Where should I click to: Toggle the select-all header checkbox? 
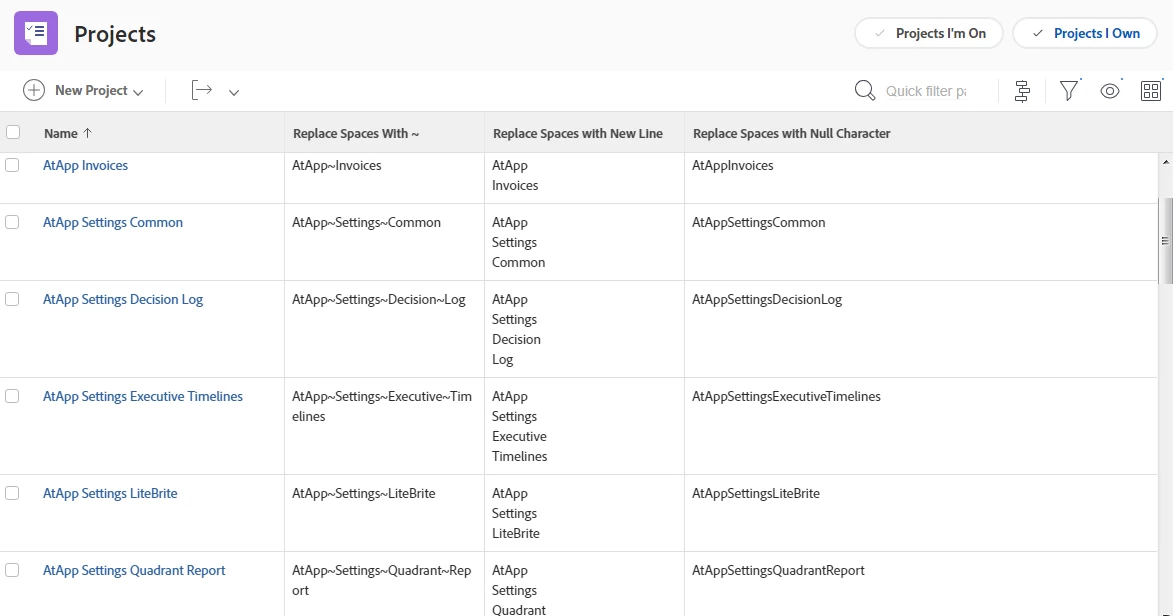coord(13,132)
